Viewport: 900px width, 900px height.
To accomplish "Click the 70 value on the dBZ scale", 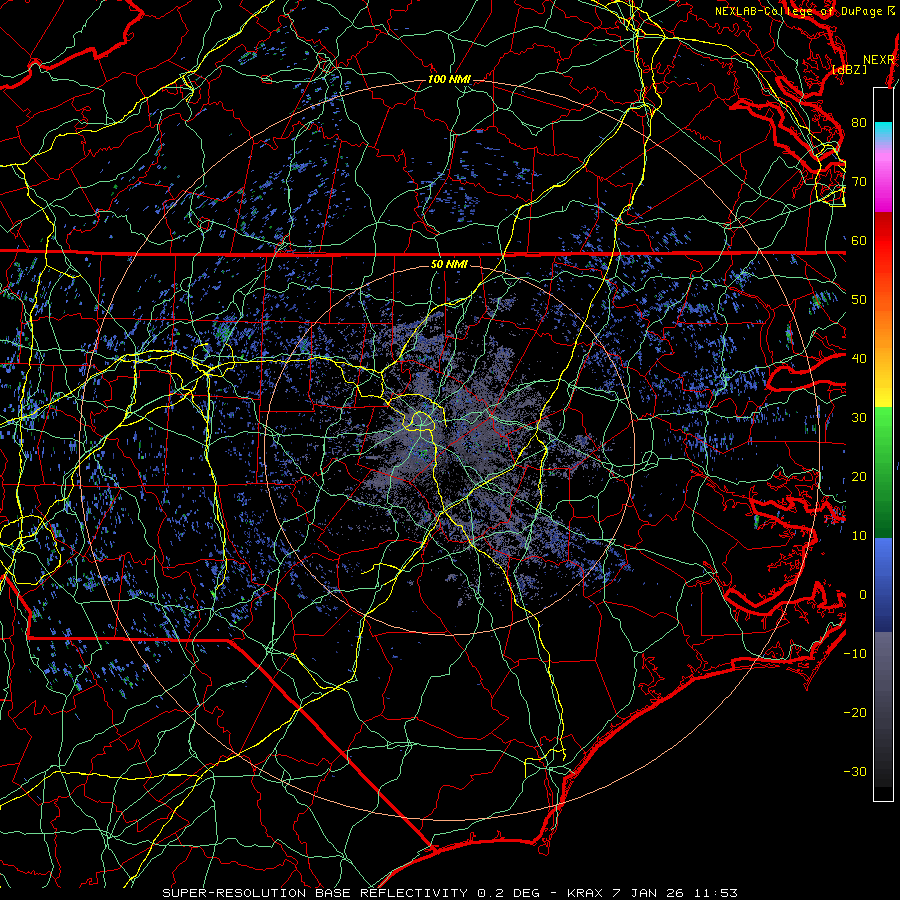I will pos(859,181).
